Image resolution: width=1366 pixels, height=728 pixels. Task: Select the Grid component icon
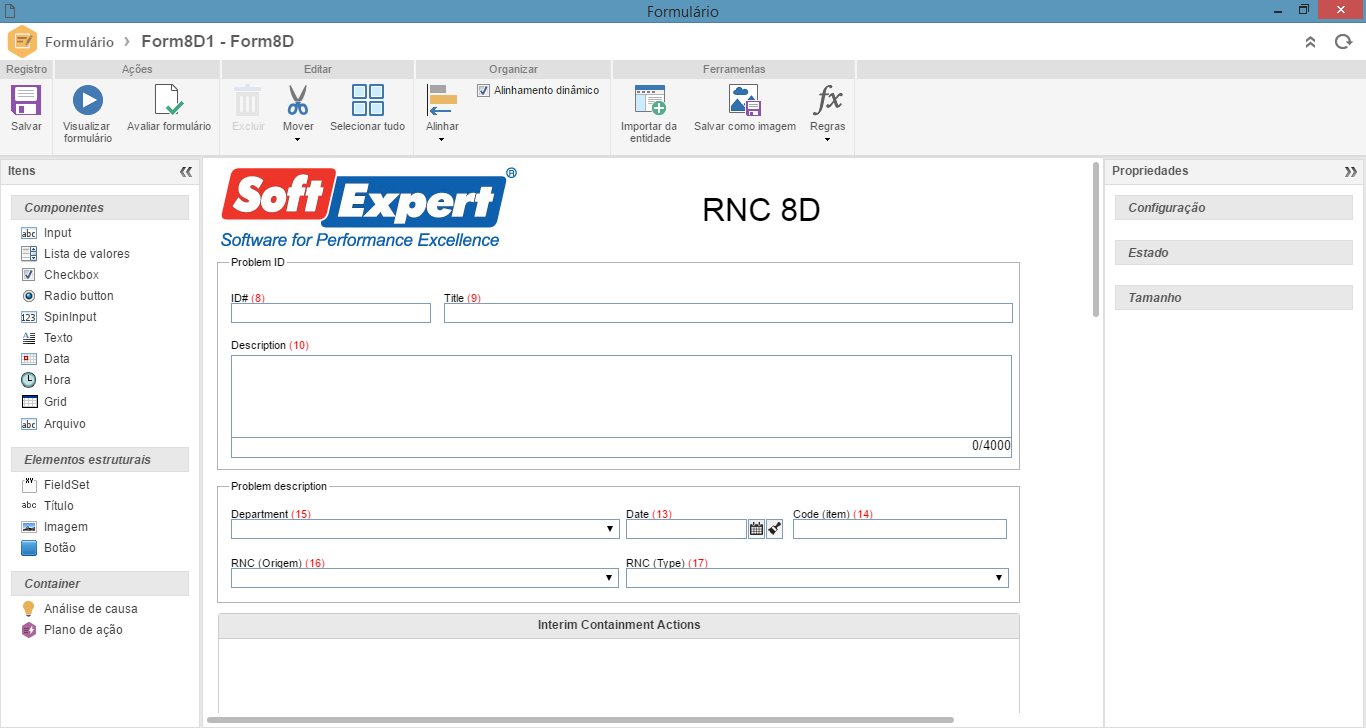pos(29,402)
